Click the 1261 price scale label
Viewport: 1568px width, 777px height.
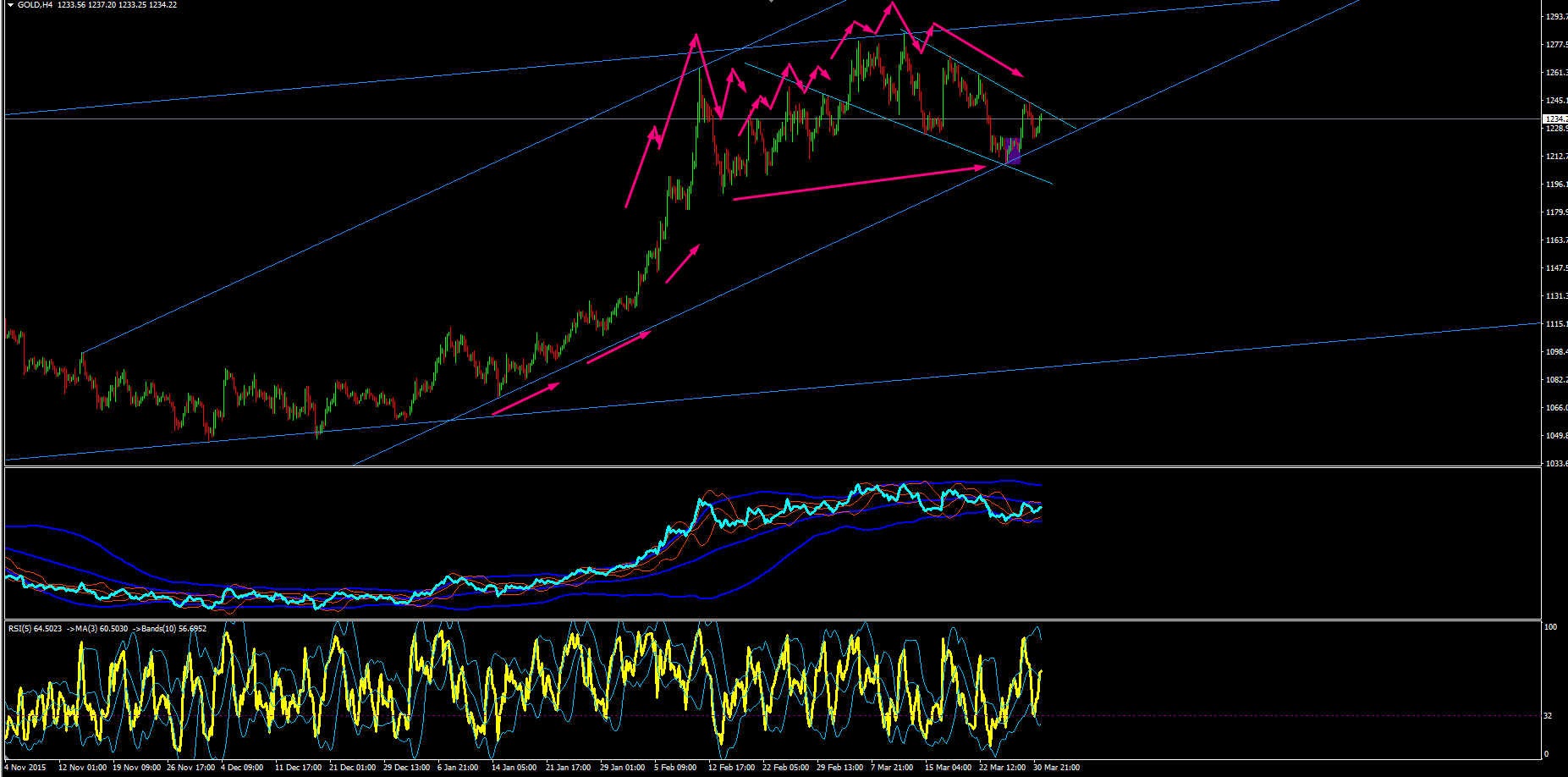click(x=1556, y=73)
